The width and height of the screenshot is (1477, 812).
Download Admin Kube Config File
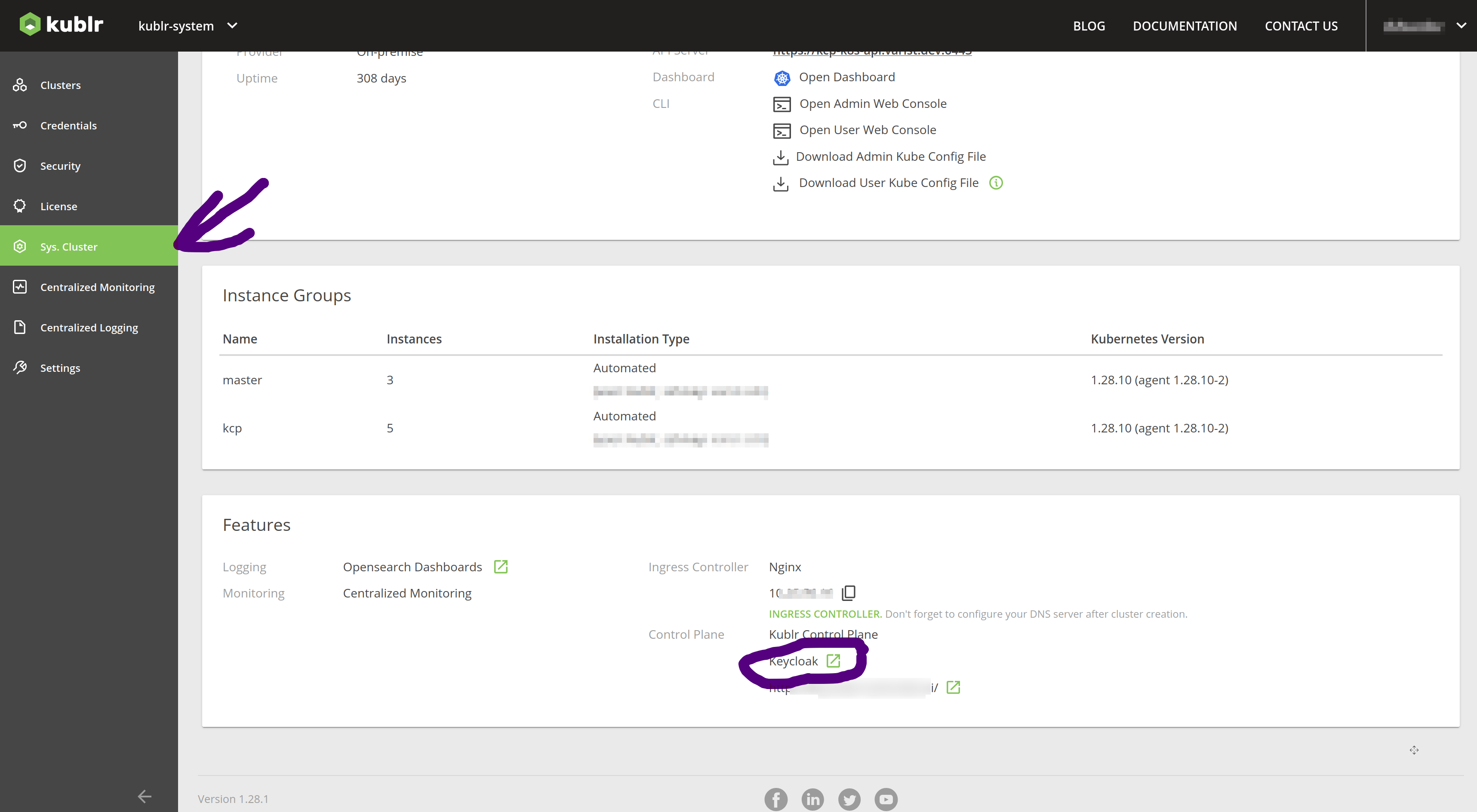click(890, 156)
